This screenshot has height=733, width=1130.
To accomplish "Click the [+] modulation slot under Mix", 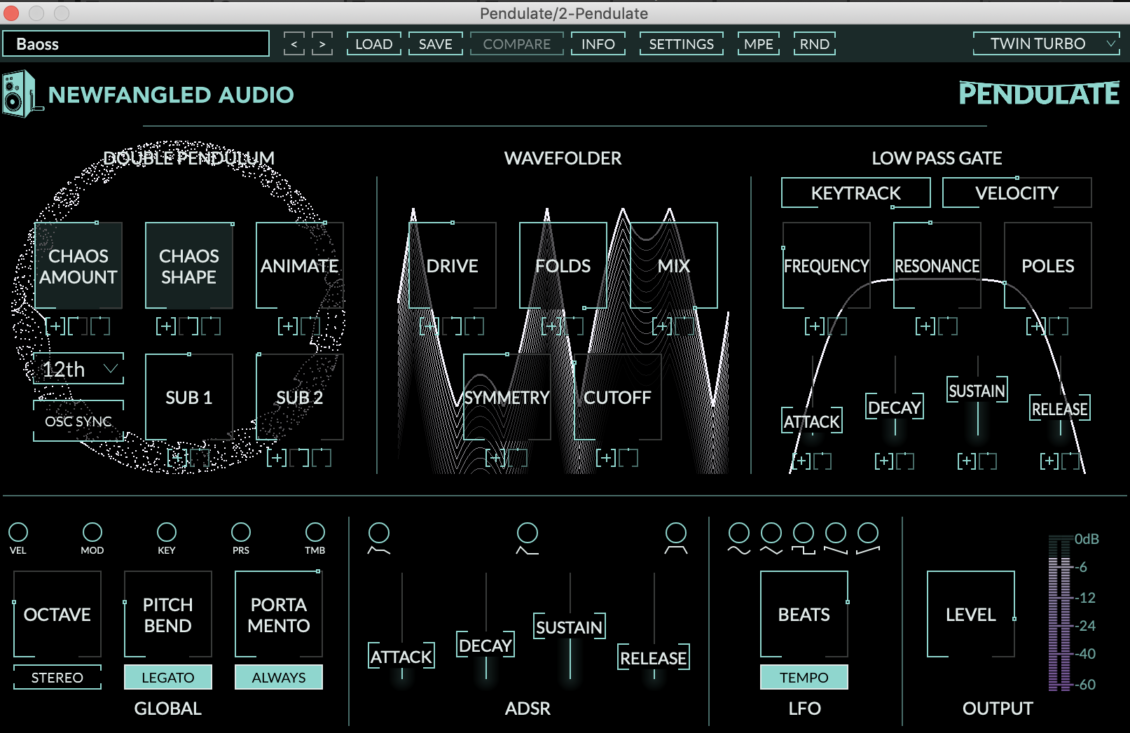I will pos(662,326).
